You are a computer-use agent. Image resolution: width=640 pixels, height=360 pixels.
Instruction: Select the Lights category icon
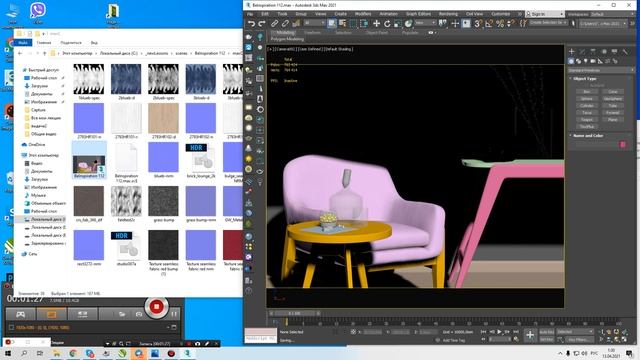pyautogui.click(x=586, y=61)
